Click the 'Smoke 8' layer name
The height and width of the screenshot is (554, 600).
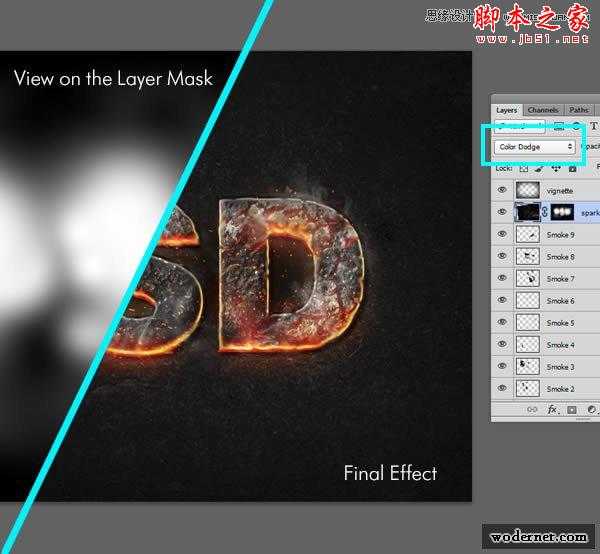click(561, 257)
